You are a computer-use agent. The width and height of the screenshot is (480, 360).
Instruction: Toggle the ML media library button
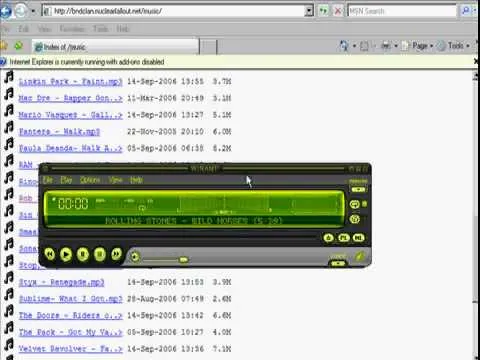coord(359,237)
